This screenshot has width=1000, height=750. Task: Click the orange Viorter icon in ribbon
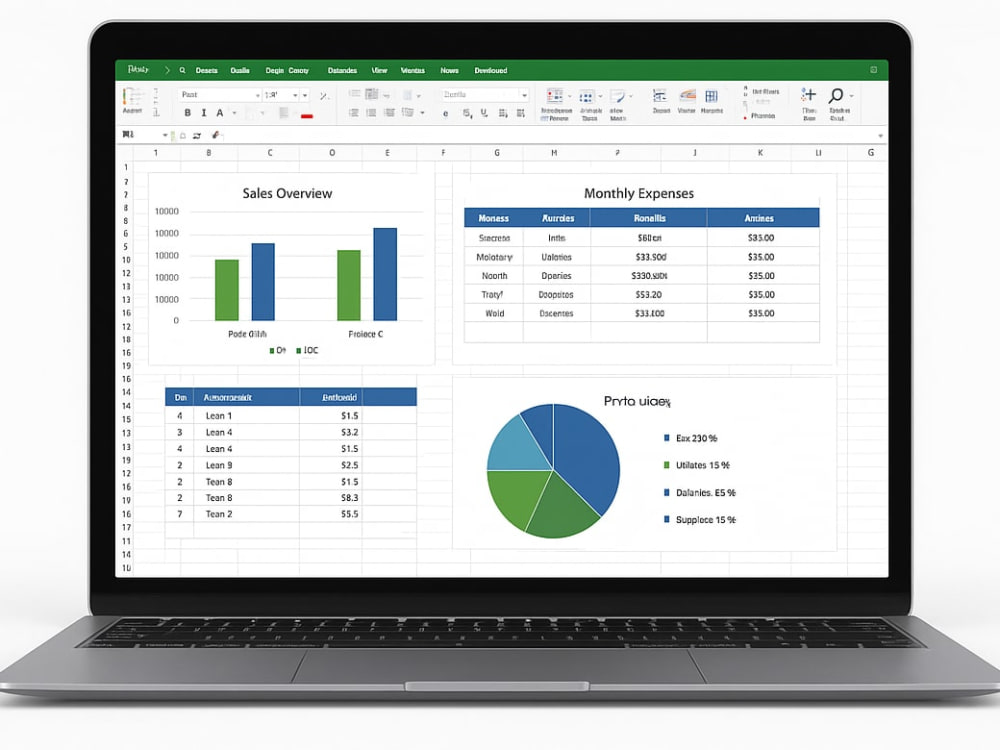pyautogui.click(x=687, y=96)
